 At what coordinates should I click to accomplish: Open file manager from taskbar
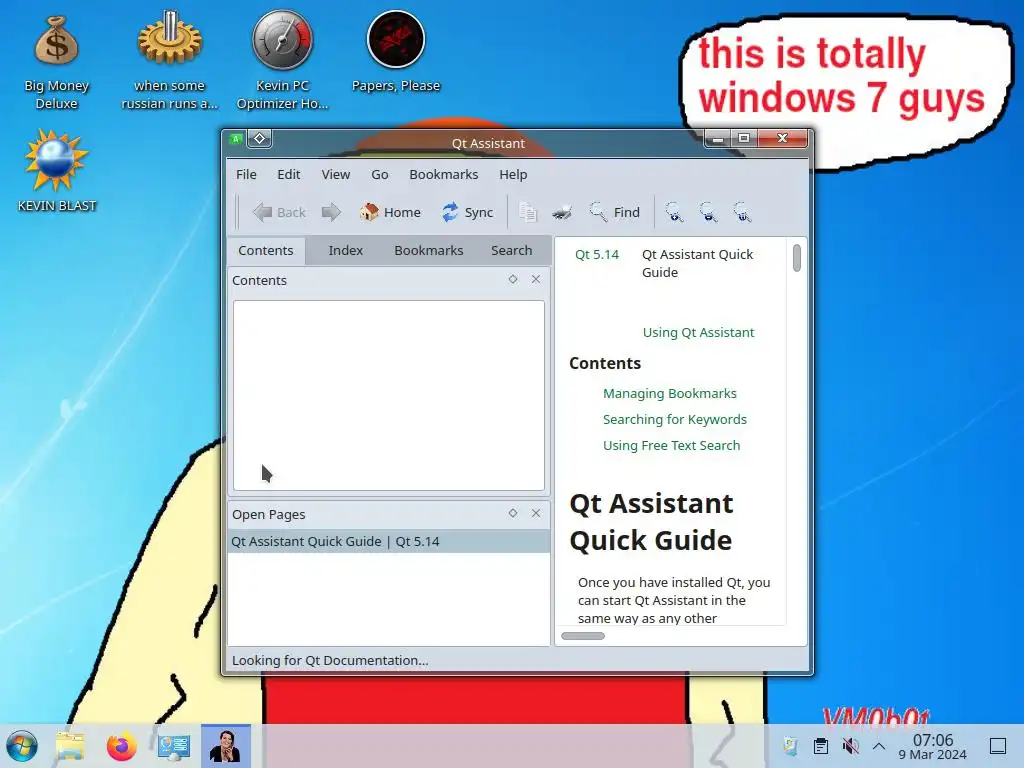tap(70, 746)
